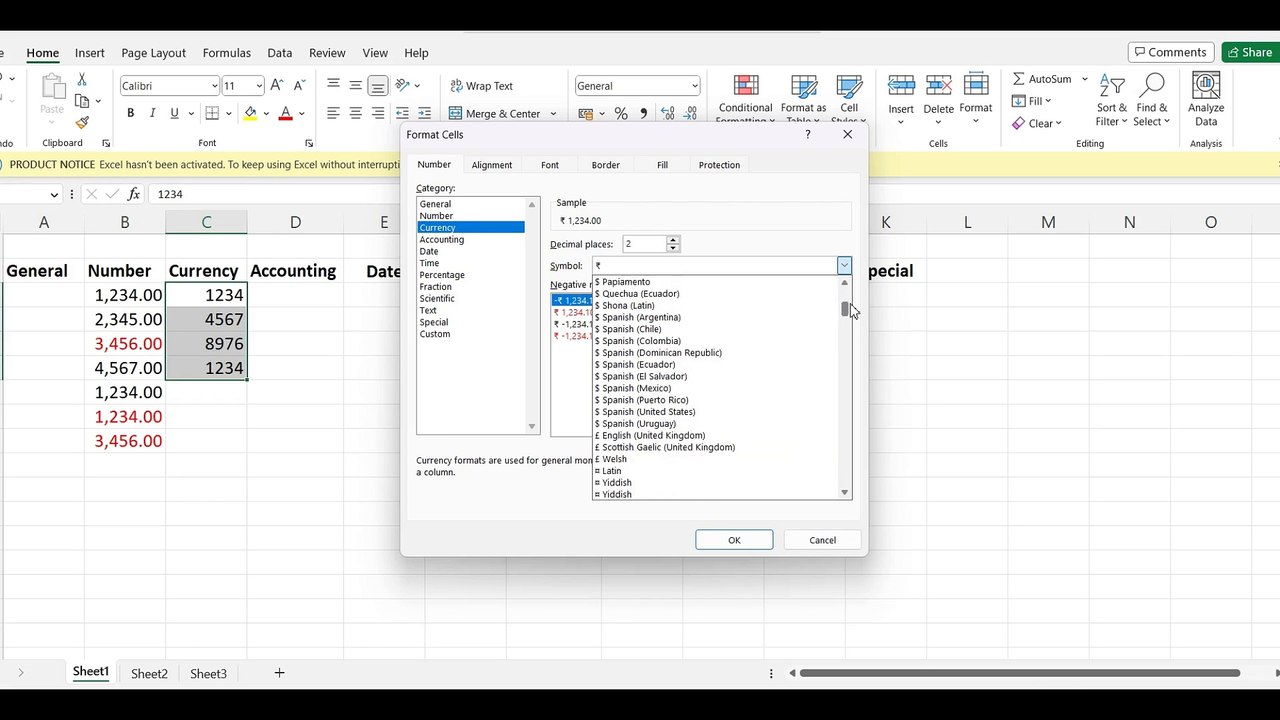Viewport: 1280px width, 720px height.
Task: Open the General number format dropdown
Action: coord(695,86)
